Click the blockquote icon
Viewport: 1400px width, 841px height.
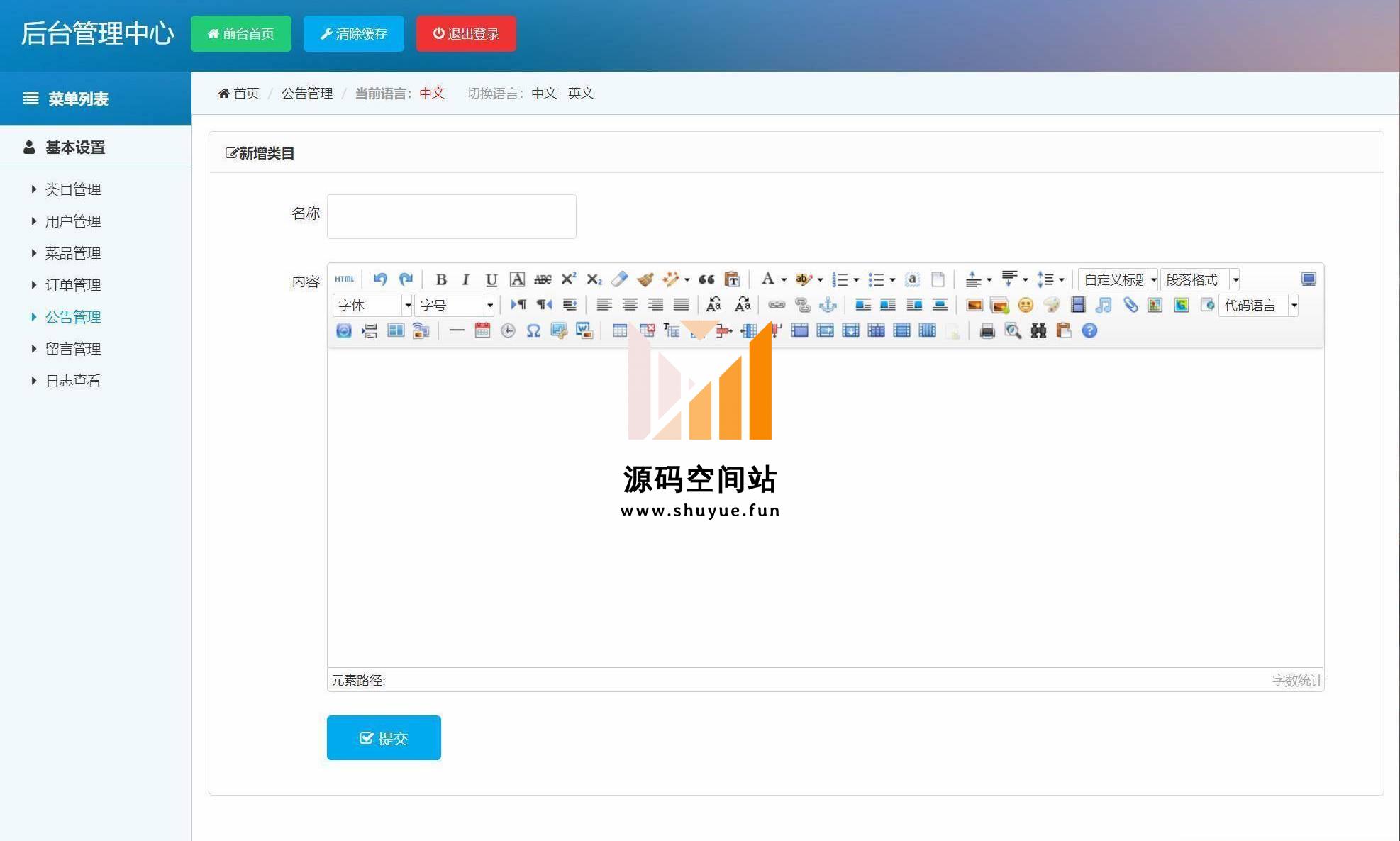click(x=706, y=279)
